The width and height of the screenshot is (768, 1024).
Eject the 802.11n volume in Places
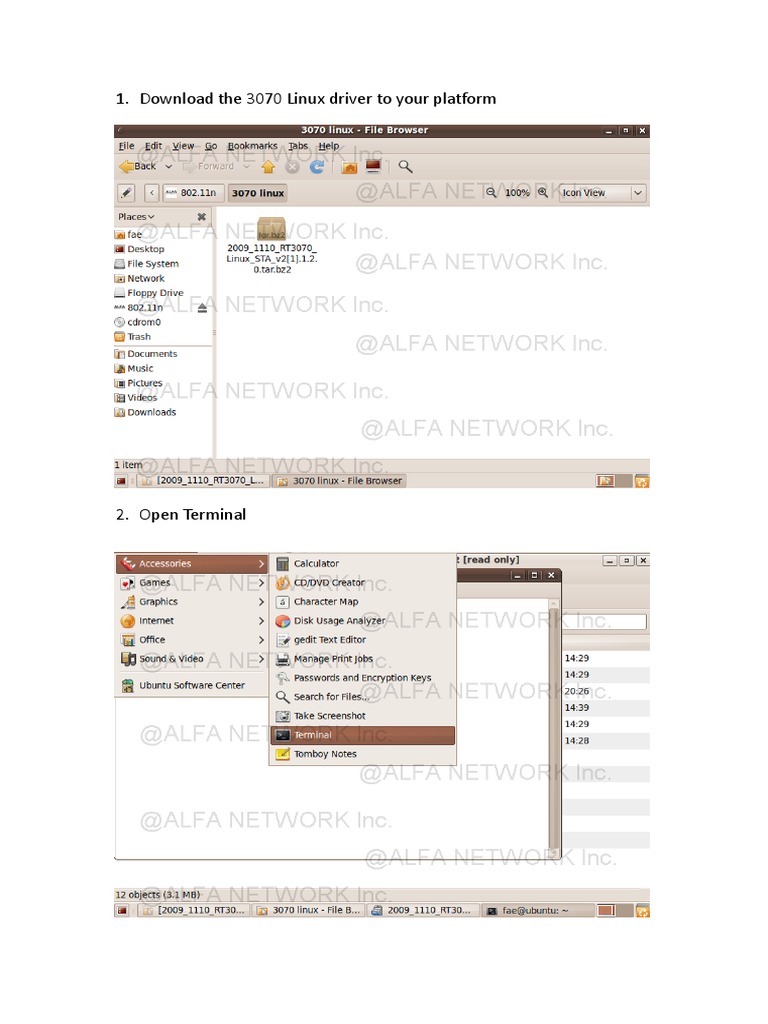coord(202,308)
